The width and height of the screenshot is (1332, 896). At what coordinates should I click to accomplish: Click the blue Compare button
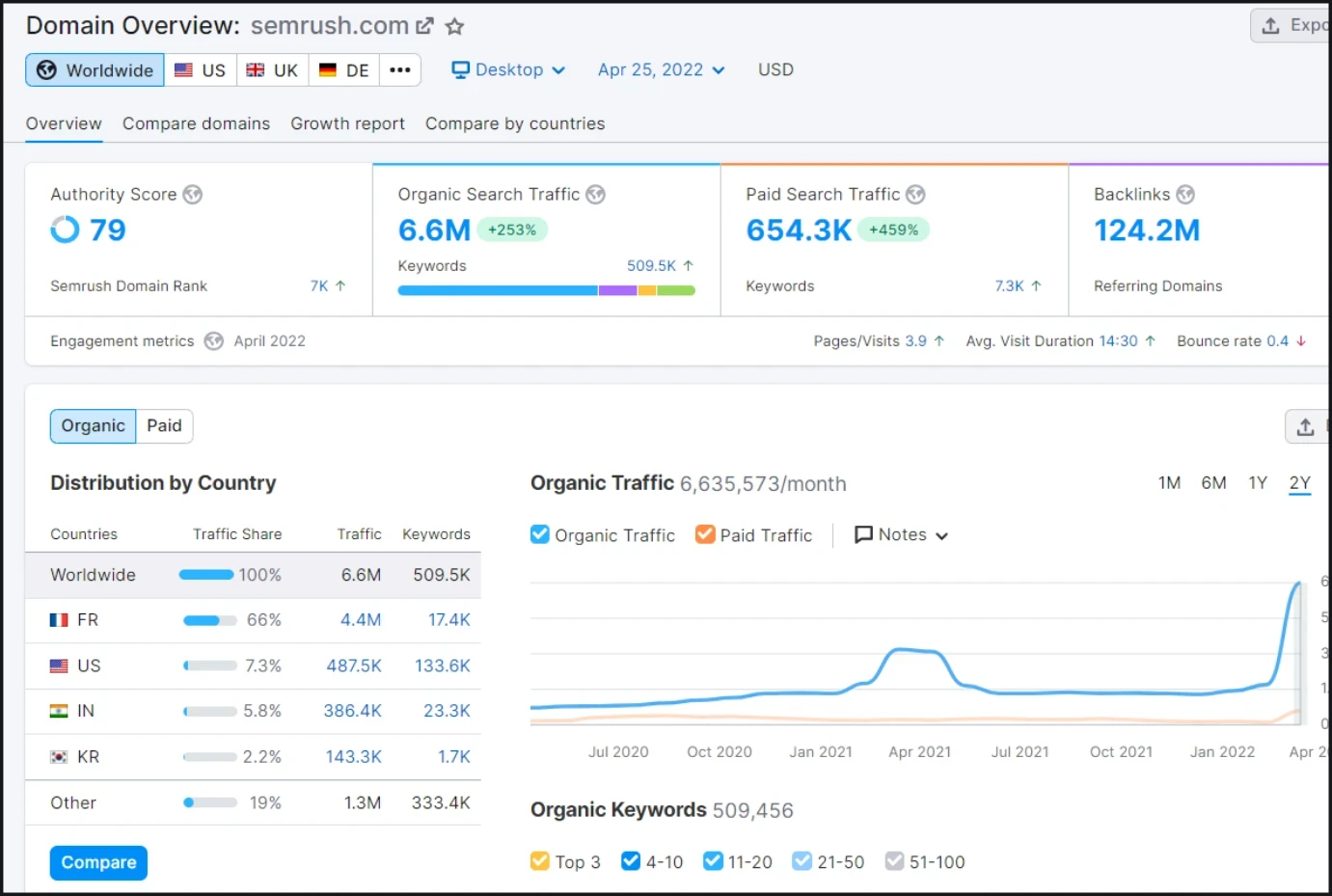pyautogui.click(x=98, y=862)
